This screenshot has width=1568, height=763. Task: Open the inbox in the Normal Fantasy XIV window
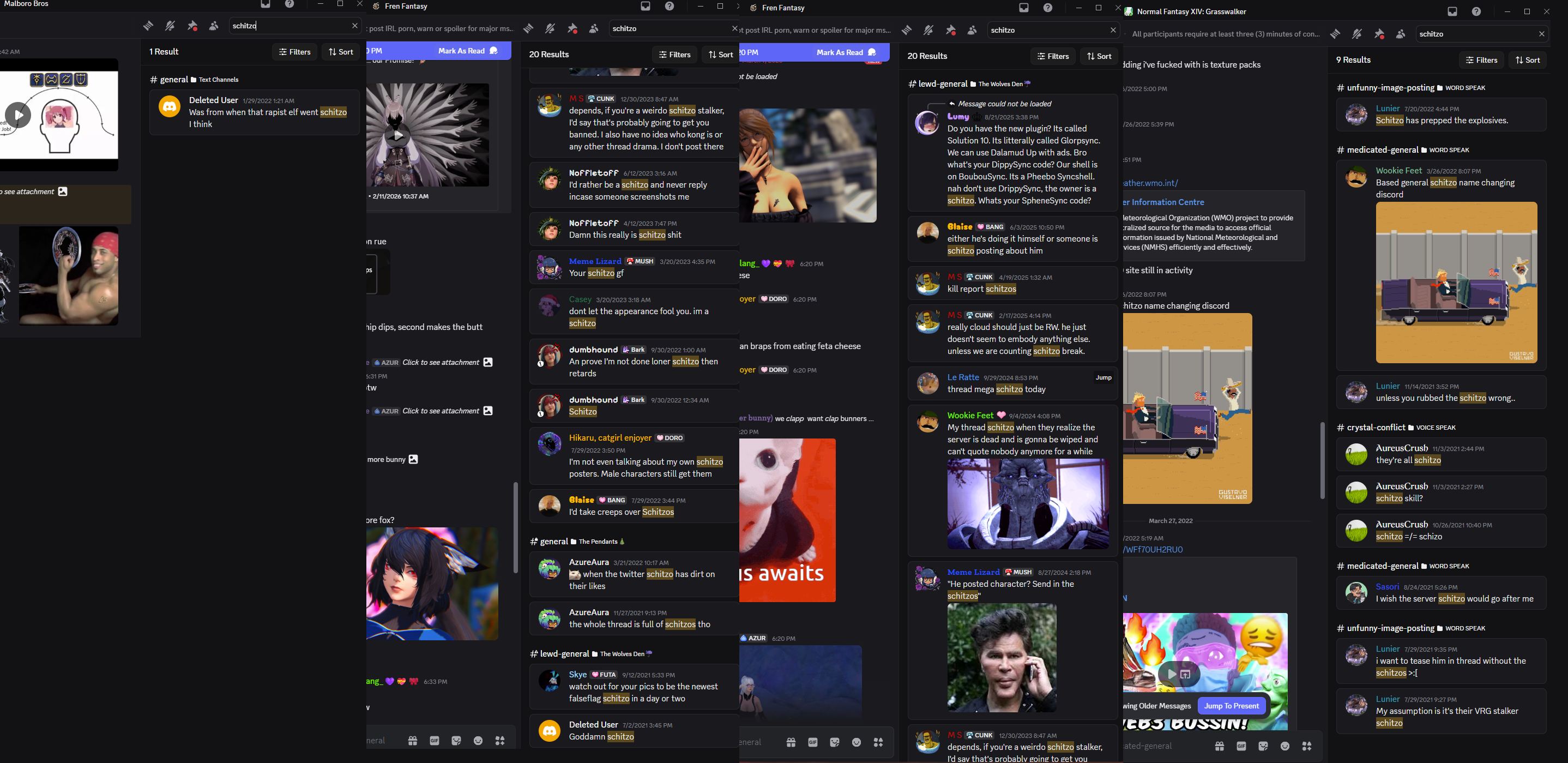coord(1452,11)
